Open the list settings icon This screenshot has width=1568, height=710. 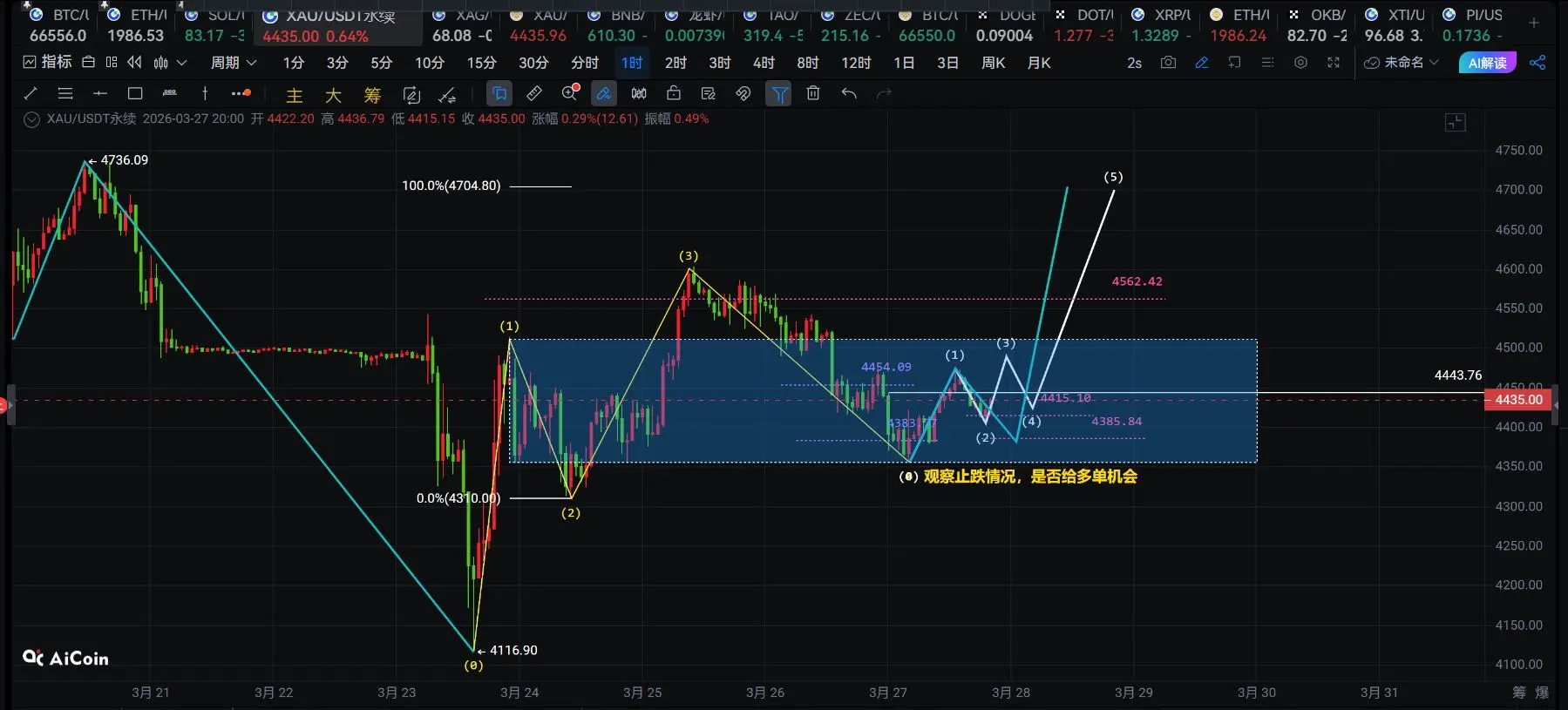1267,63
